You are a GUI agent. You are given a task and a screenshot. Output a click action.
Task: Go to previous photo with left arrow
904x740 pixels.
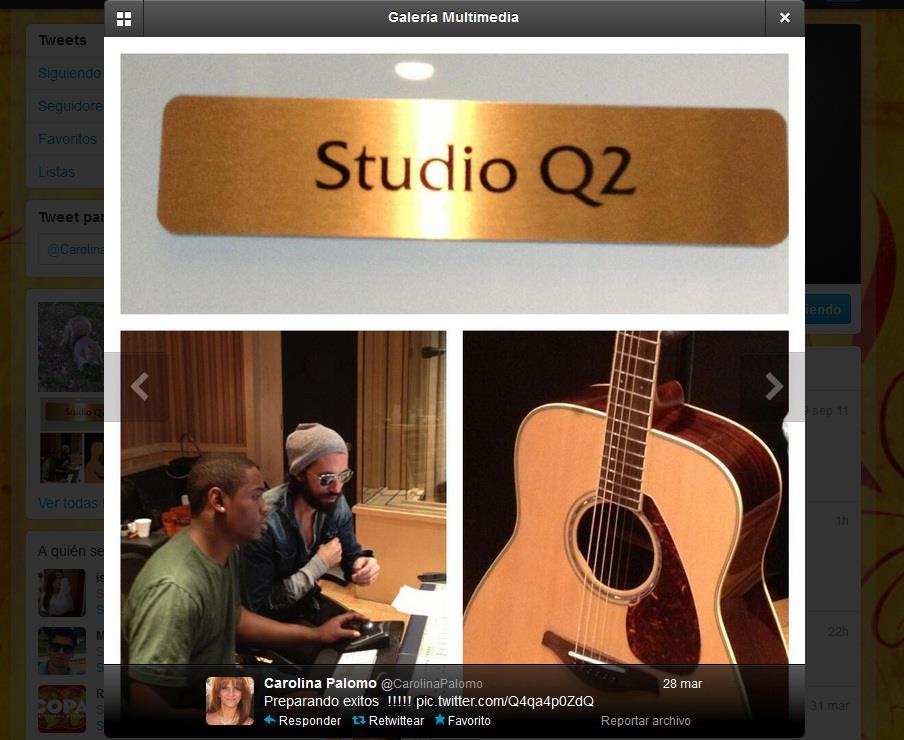(x=140, y=386)
